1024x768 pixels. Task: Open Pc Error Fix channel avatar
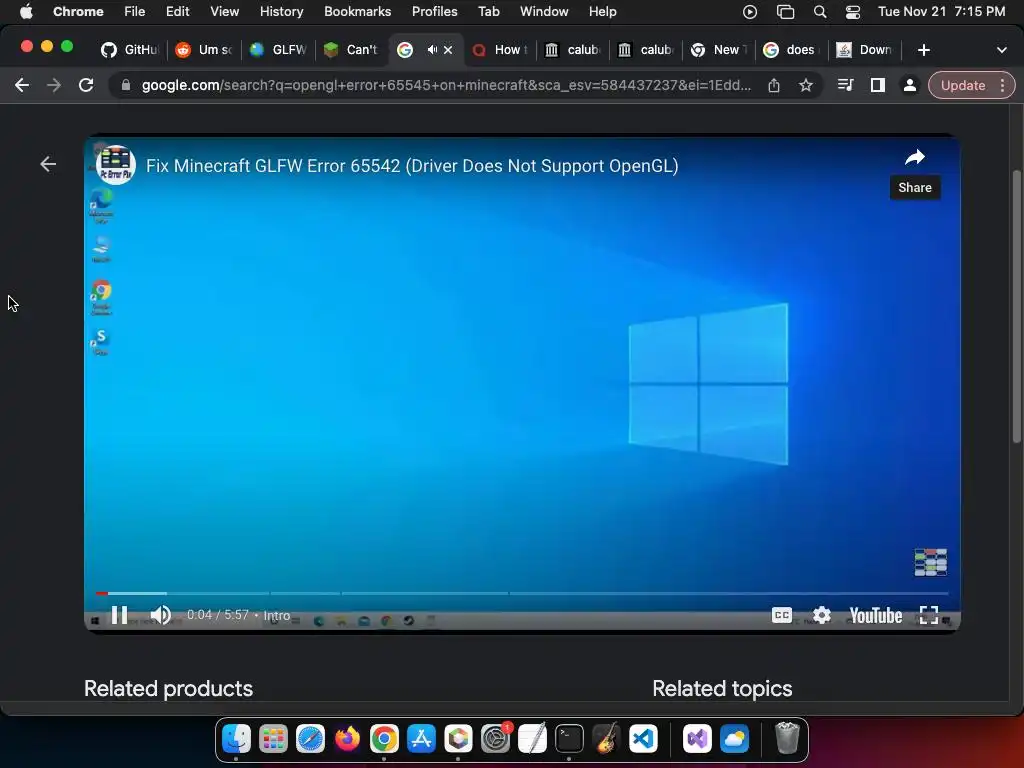click(x=116, y=165)
